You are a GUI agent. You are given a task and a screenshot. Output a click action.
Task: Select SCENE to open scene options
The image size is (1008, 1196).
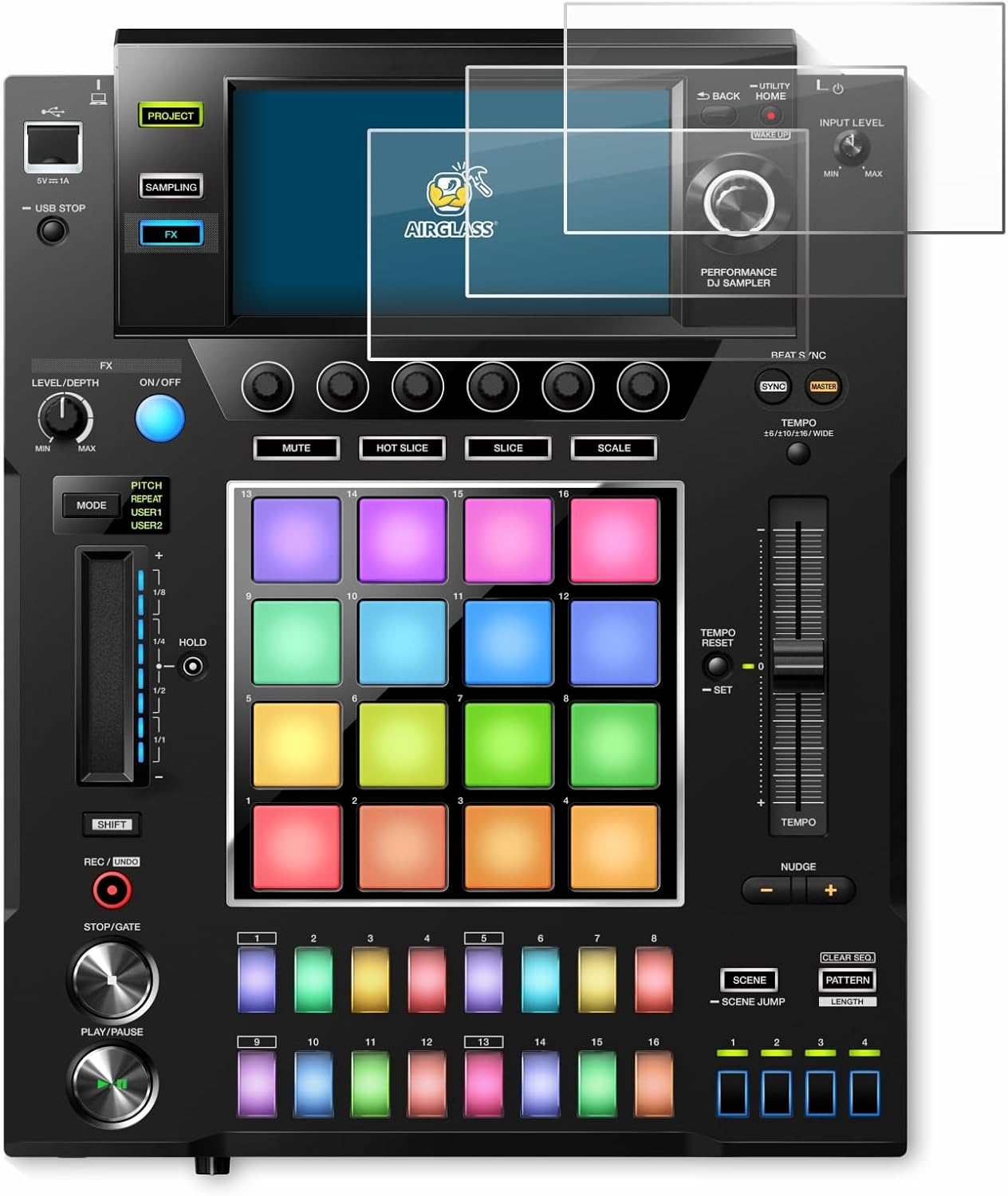click(x=748, y=979)
